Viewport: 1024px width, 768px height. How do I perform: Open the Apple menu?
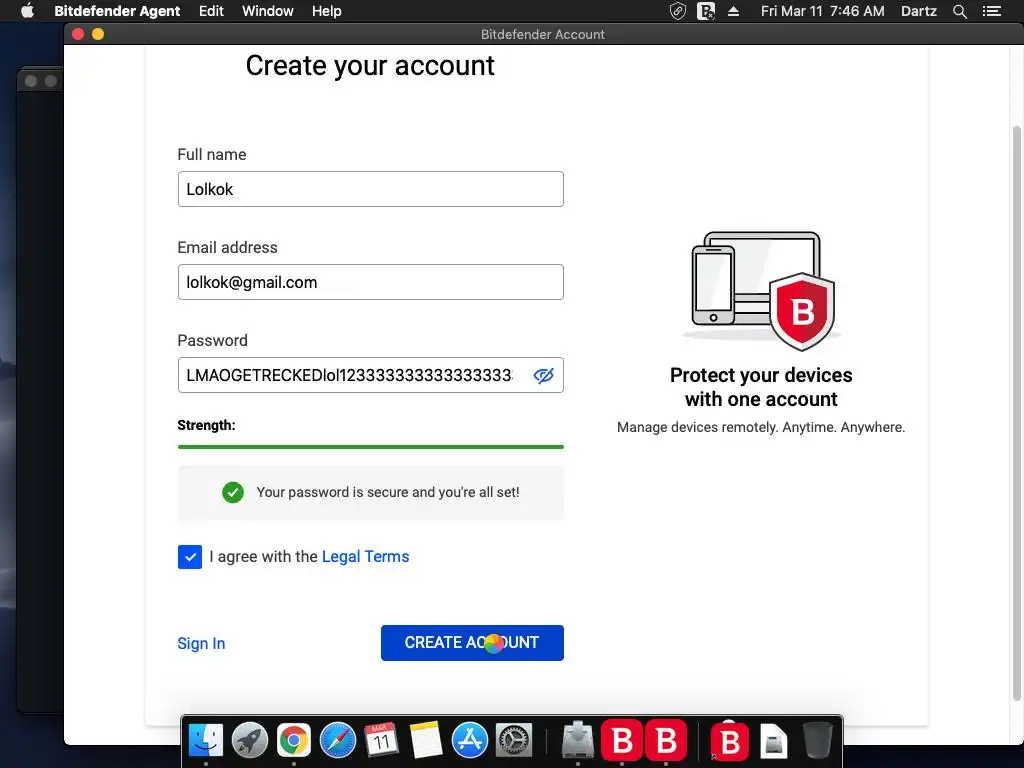[x=27, y=11]
